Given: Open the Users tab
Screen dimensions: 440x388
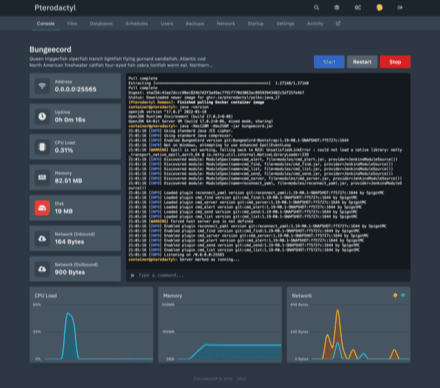Looking at the screenshot, I should pos(167,24).
